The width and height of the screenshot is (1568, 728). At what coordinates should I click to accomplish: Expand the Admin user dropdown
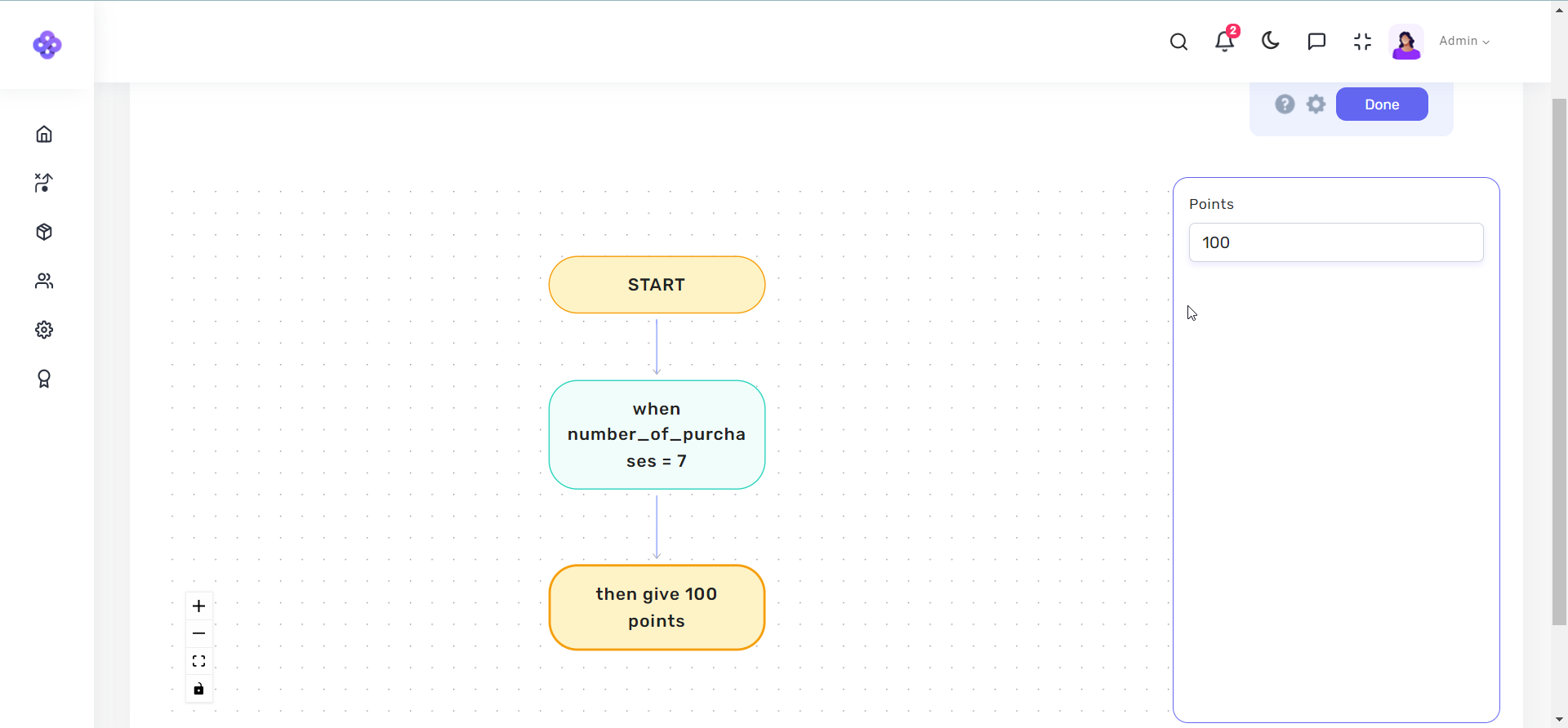coord(1463,41)
